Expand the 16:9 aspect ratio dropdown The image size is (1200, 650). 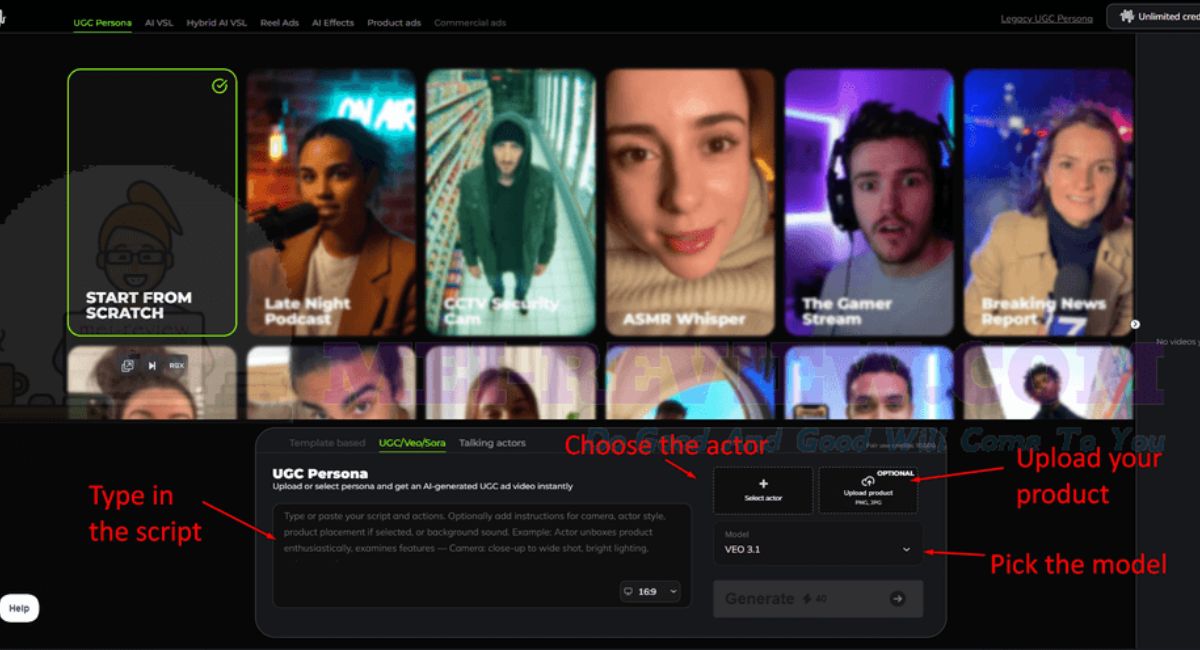tap(650, 592)
